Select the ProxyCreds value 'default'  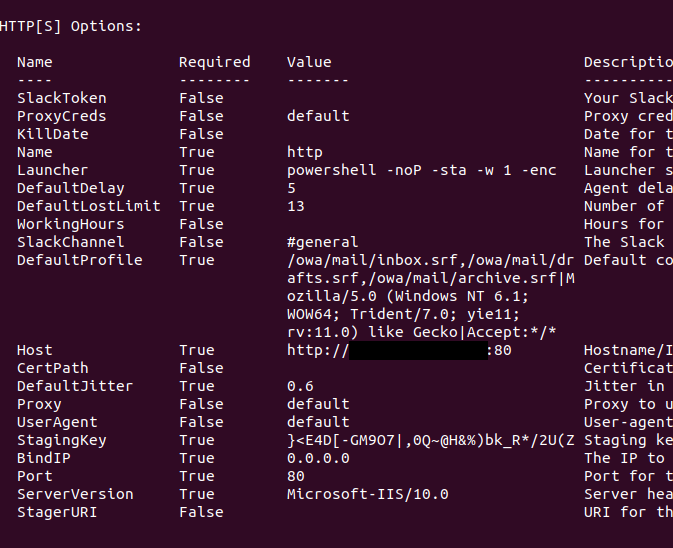pyautogui.click(x=318, y=116)
